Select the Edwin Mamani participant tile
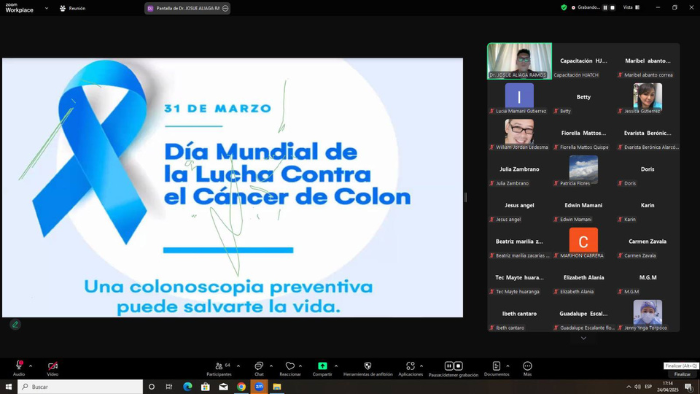Image resolution: width=700 pixels, height=395 pixels. (x=583, y=206)
